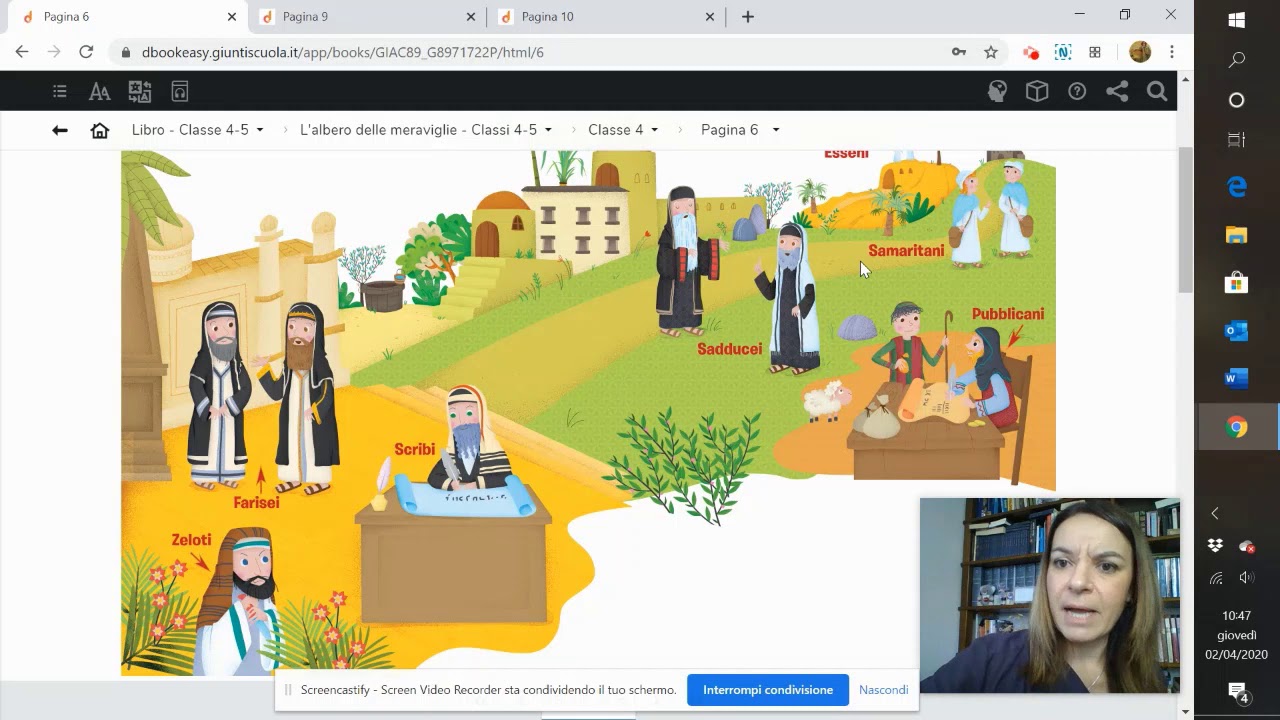The height and width of the screenshot is (720, 1280).
Task: Click the page vertical scrollbar thumb
Action: (1185, 220)
